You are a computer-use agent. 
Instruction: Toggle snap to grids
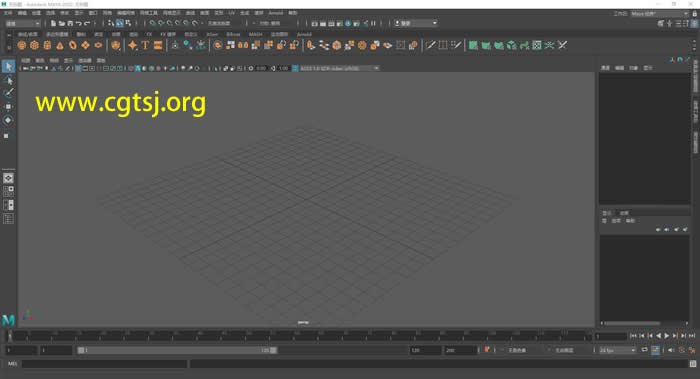click(153, 23)
